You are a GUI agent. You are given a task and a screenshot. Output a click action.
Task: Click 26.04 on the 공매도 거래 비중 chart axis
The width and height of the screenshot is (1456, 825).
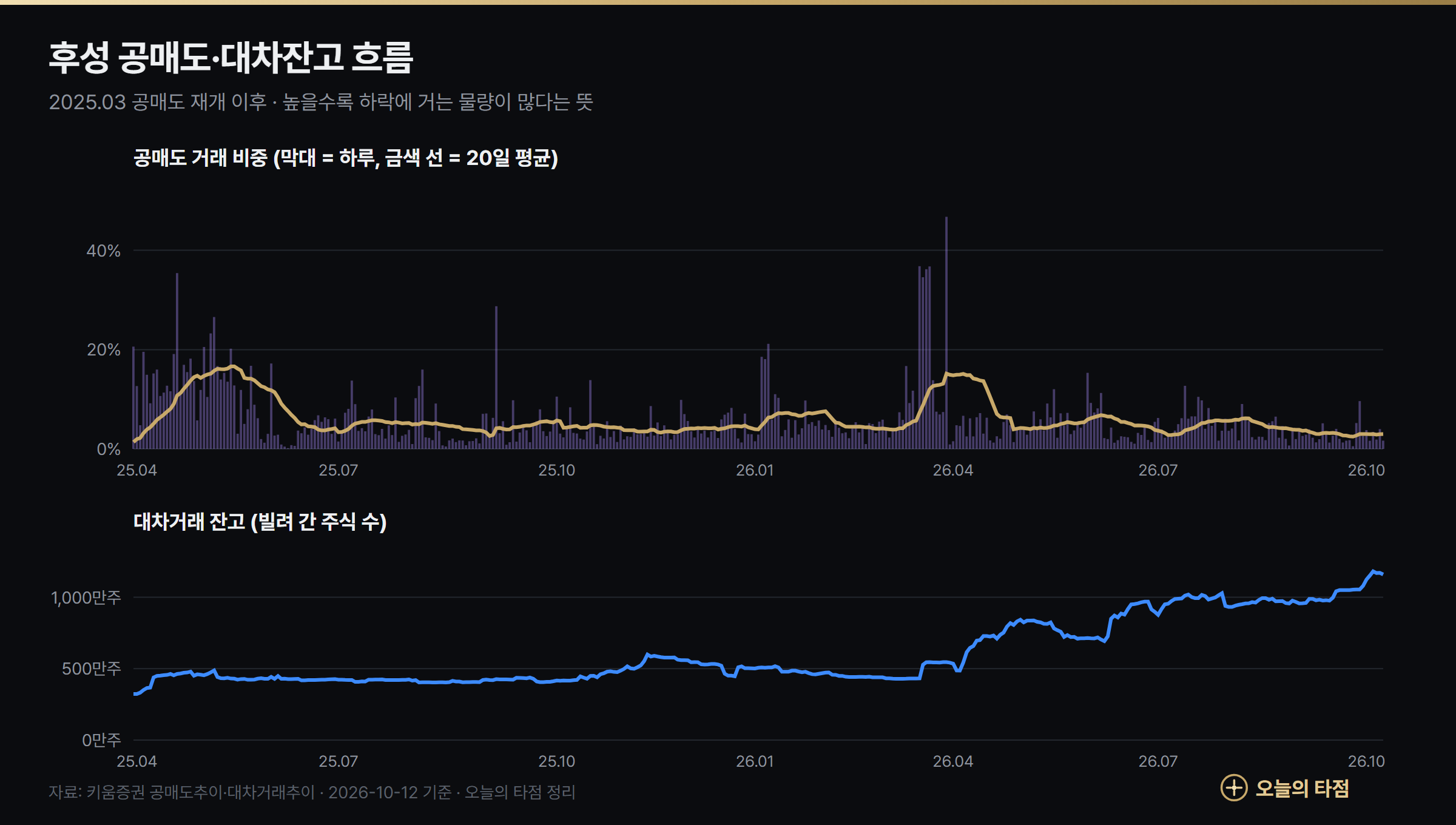coord(952,470)
